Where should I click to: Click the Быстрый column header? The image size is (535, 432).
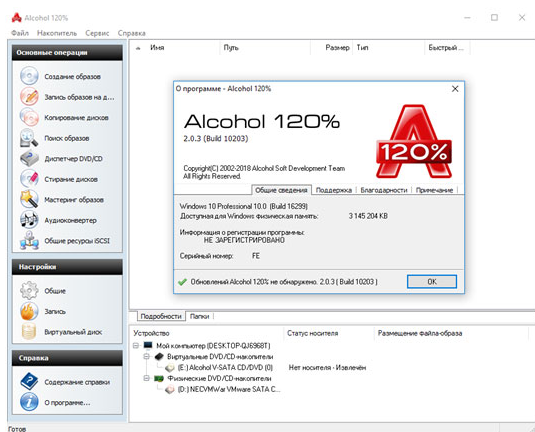pos(447,48)
